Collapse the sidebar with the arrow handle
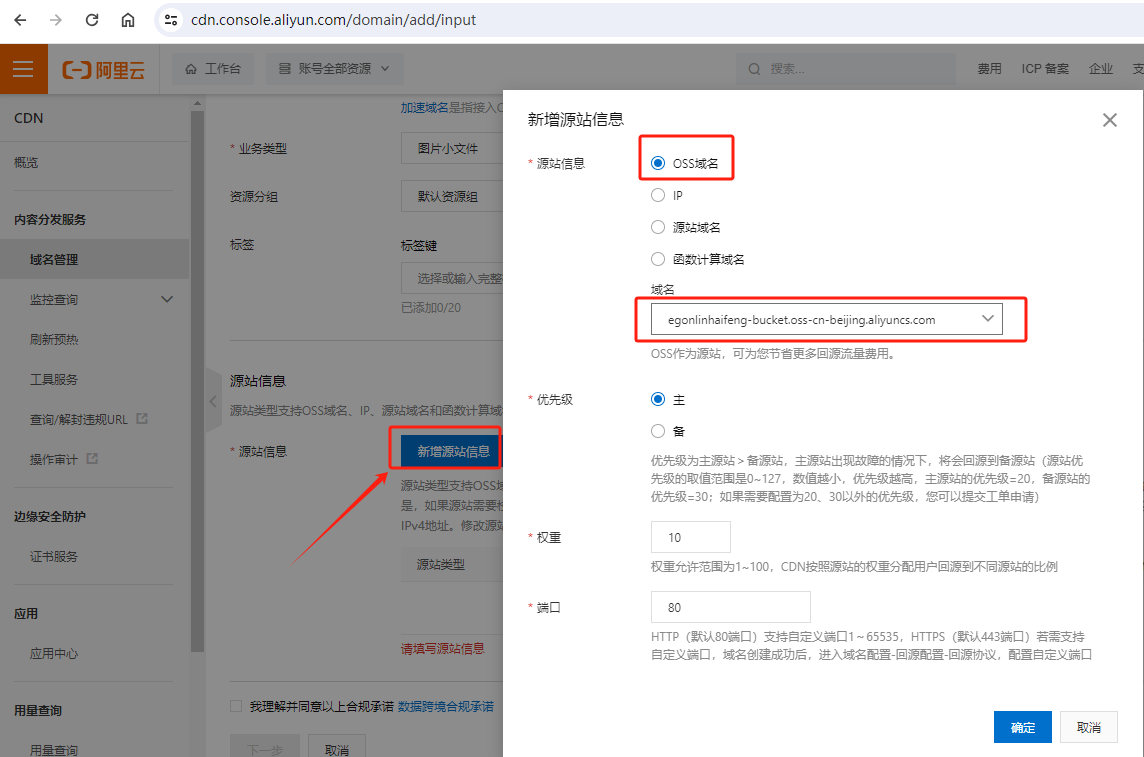 click(212, 401)
